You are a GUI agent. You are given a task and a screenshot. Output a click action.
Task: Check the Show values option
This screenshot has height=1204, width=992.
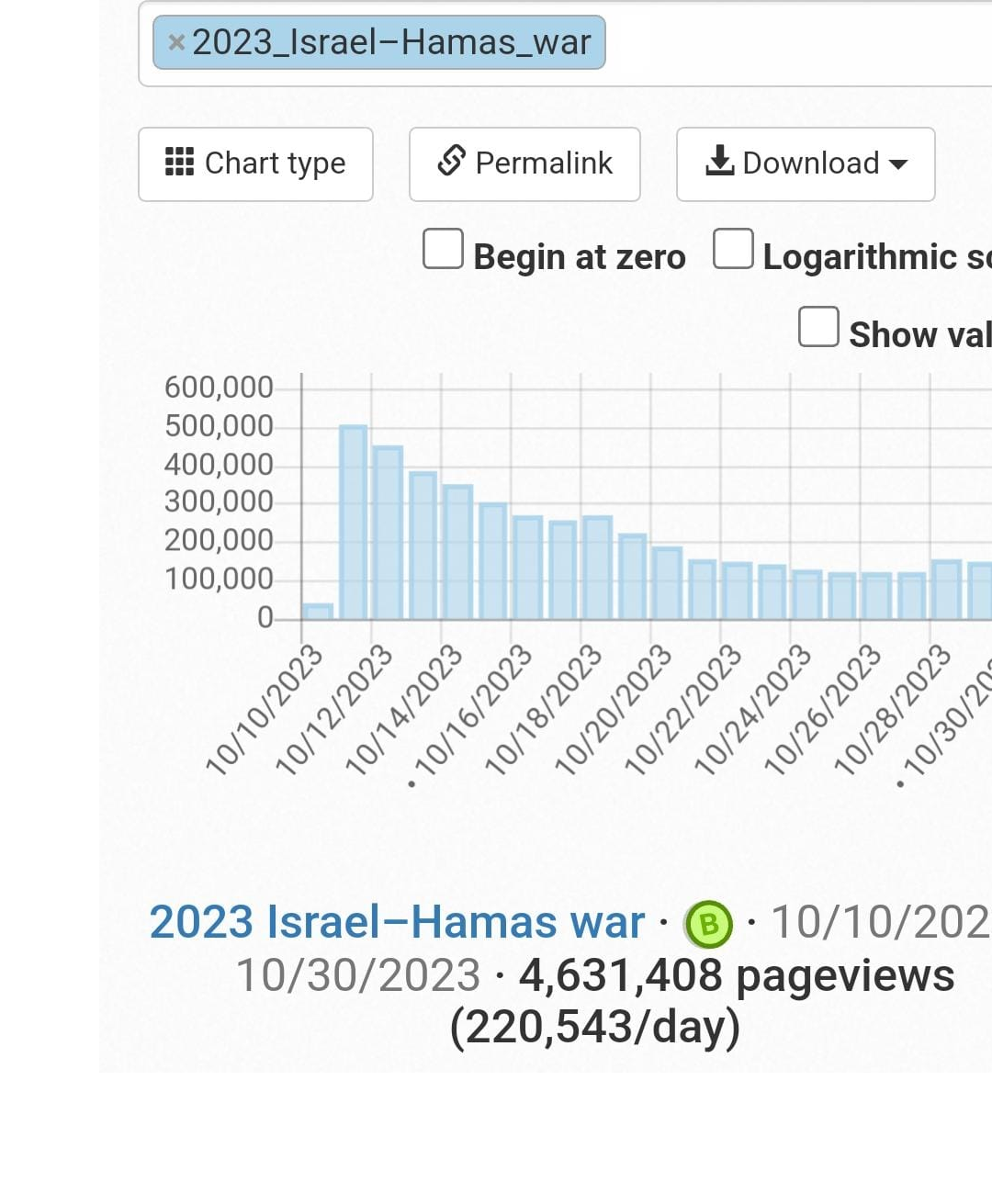pyautogui.click(x=818, y=327)
